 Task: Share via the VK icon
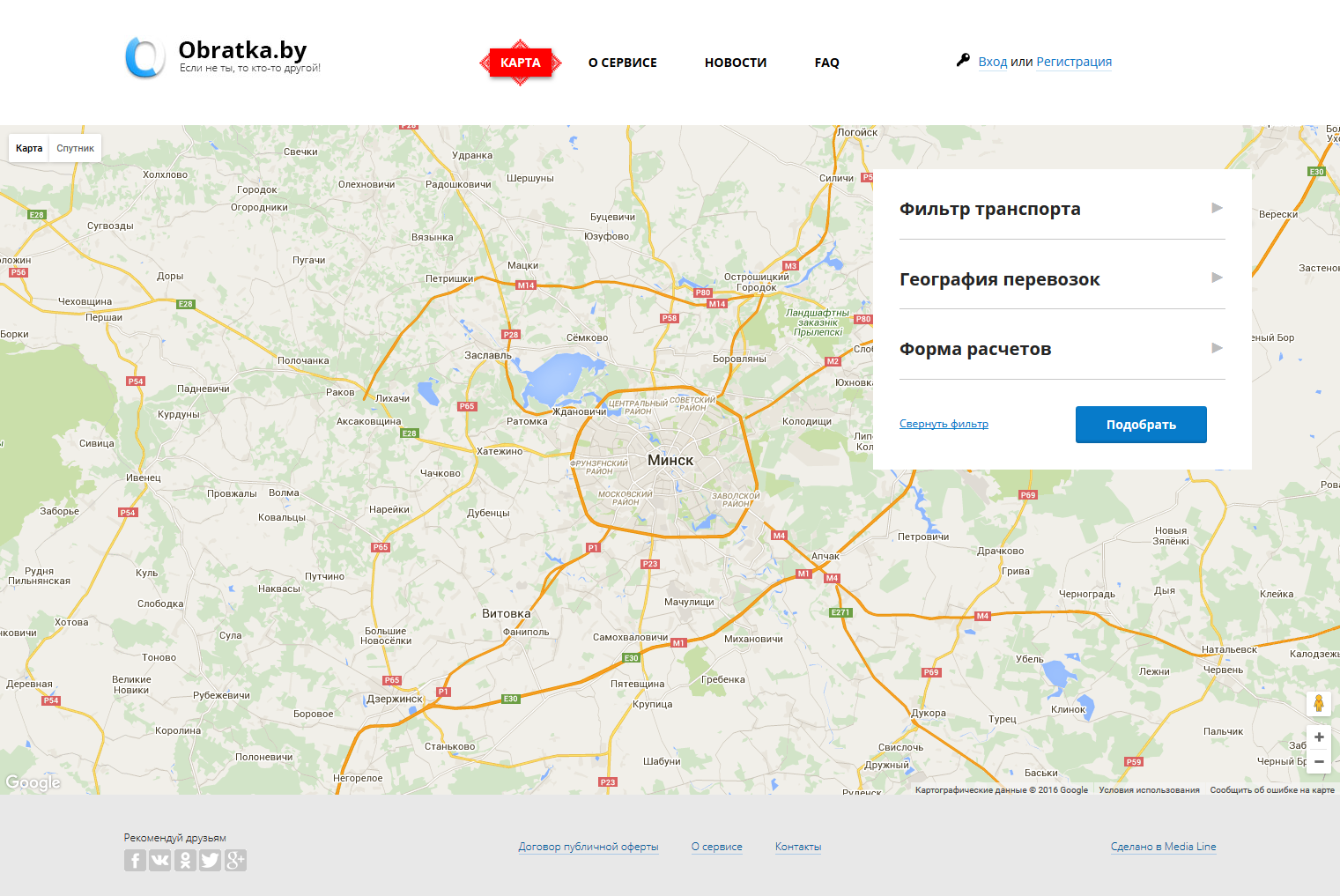point(159,861)
